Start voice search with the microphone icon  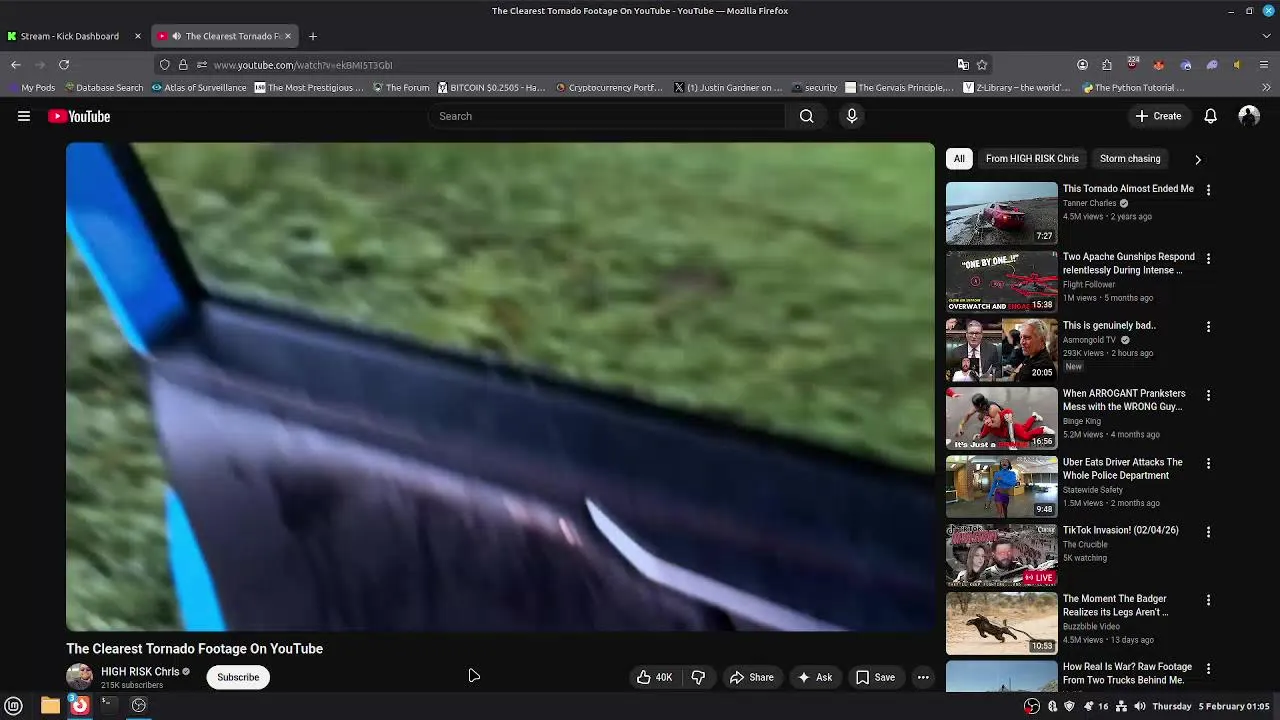[x=852, y=116]
